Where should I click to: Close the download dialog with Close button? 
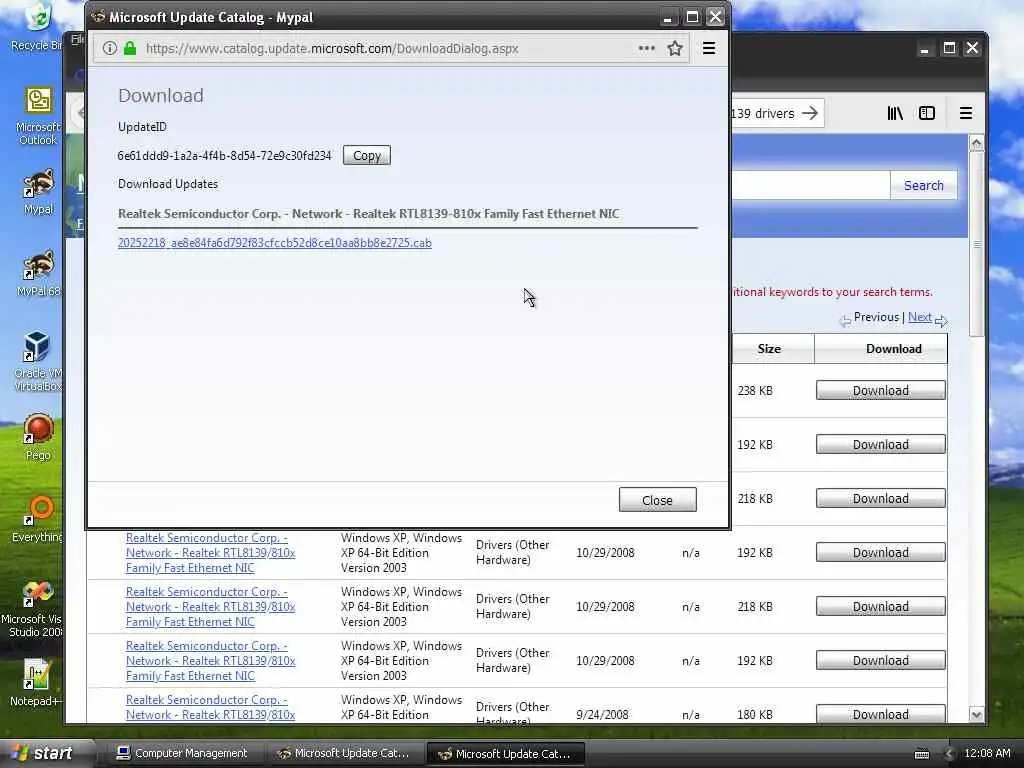(x=657, y=500)
